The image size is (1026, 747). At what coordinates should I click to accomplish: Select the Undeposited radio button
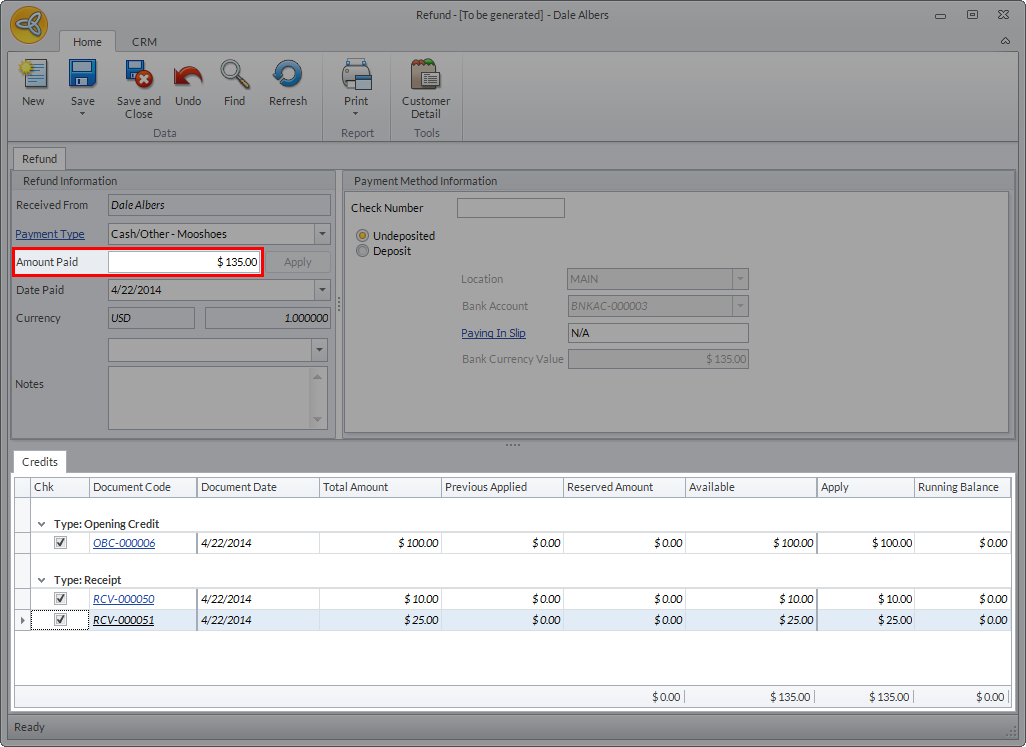pos(363,236)
